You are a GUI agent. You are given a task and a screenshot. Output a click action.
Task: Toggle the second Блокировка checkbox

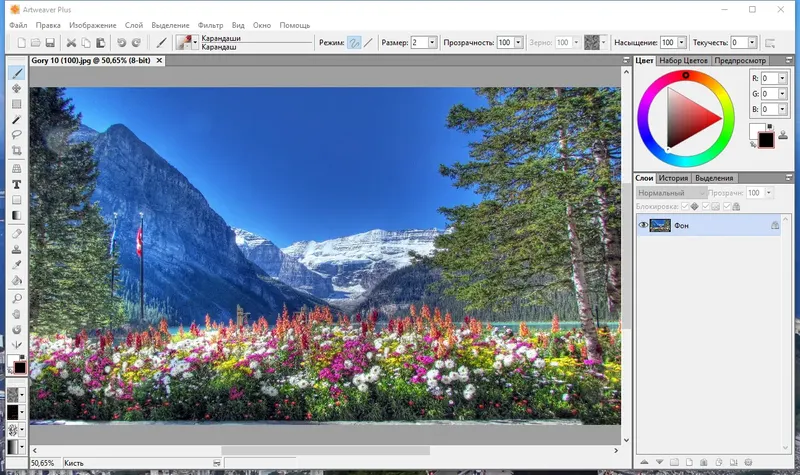[706, 207]
